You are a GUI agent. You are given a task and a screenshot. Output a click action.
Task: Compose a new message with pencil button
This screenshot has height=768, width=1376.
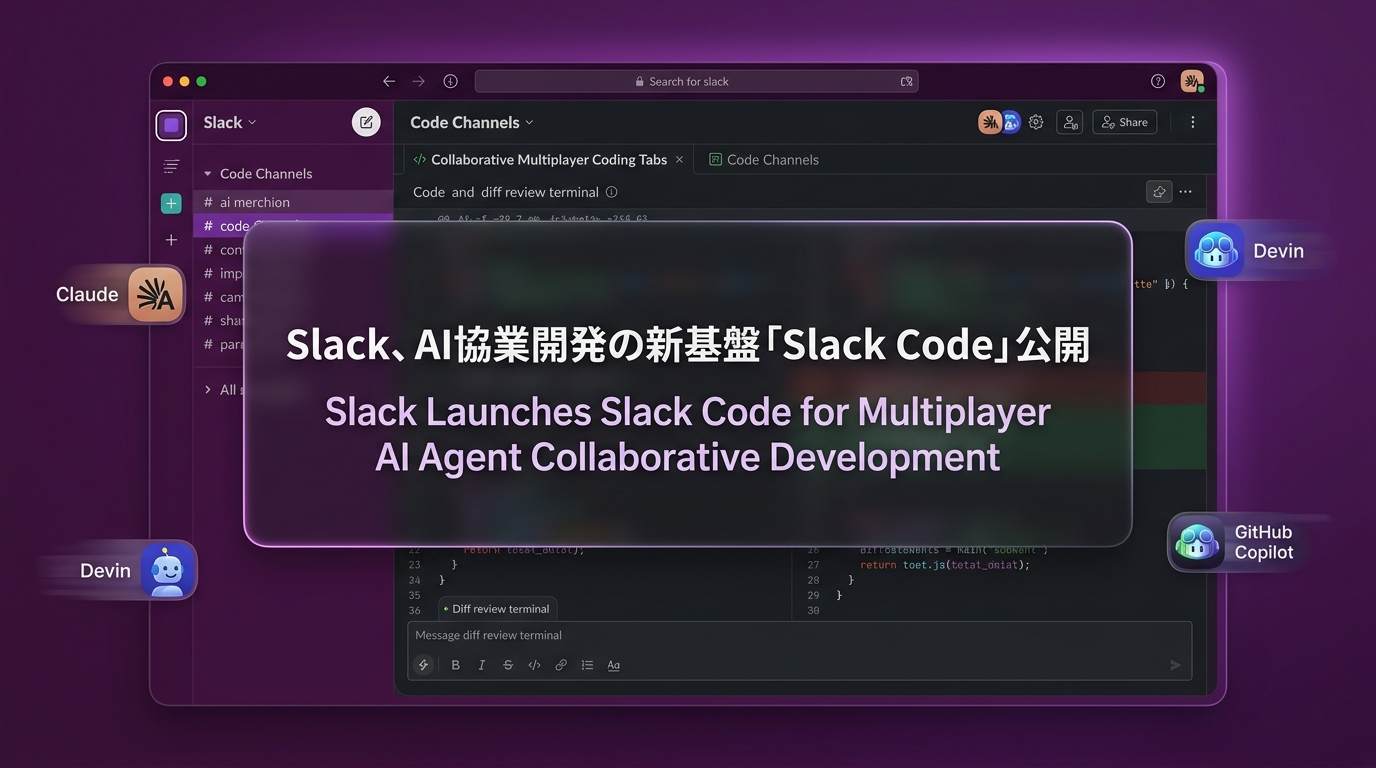(x=366, y=122)
